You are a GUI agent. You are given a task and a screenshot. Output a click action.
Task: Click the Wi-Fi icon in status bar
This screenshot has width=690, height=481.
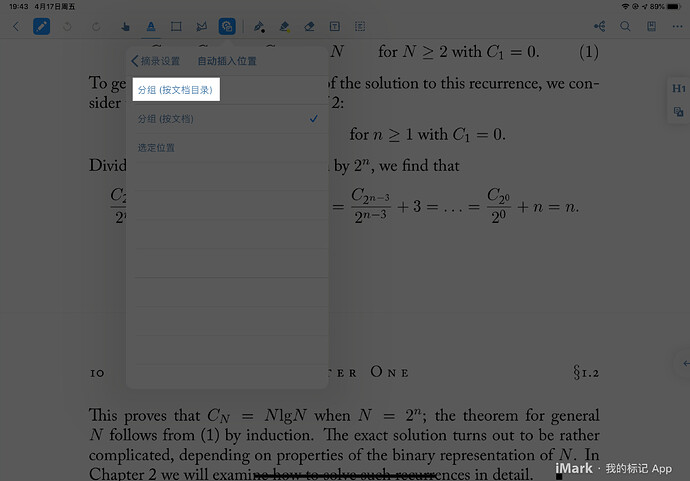pyautogui.click(x=625, y=7)
